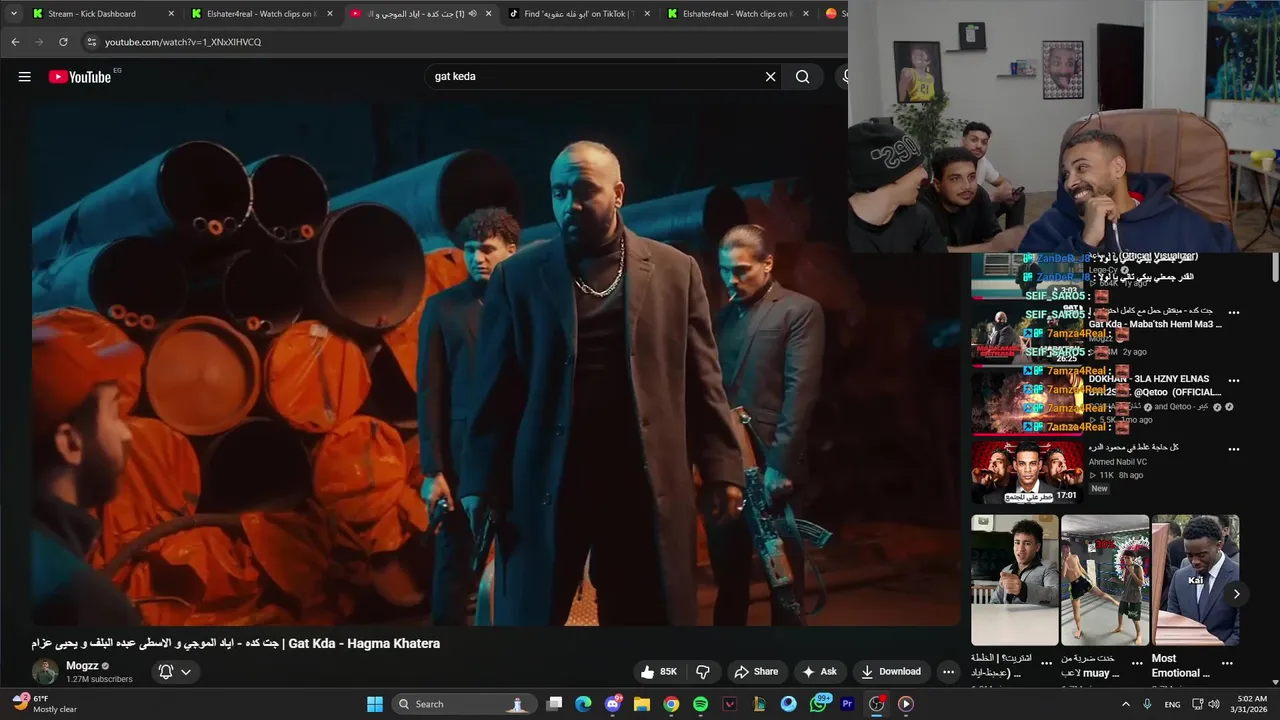
Task: Open the weather widget showing 61°F
Action: (45, 704)
